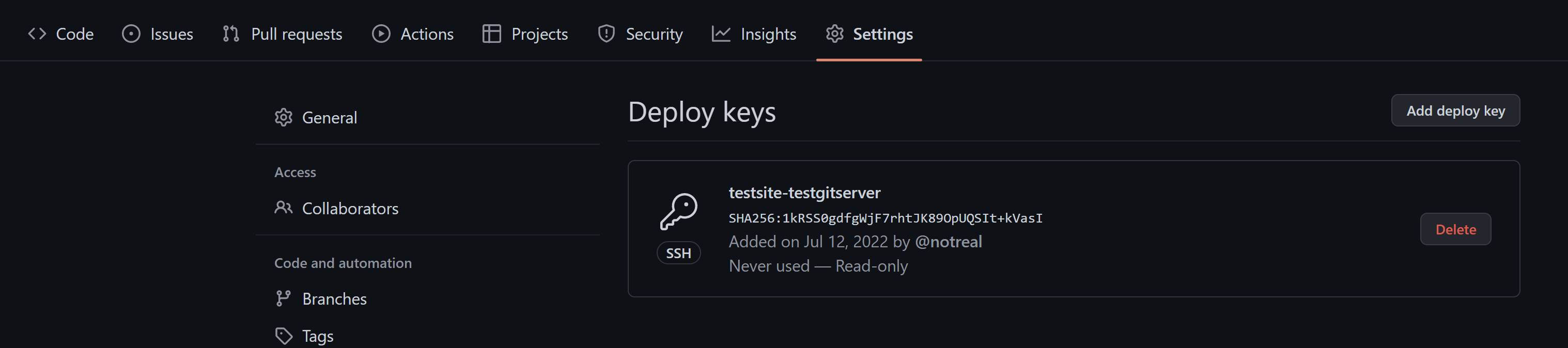Click the Actions play icon
The image size is (1568, 348).
pyautogui.click(x=381, y=34)
